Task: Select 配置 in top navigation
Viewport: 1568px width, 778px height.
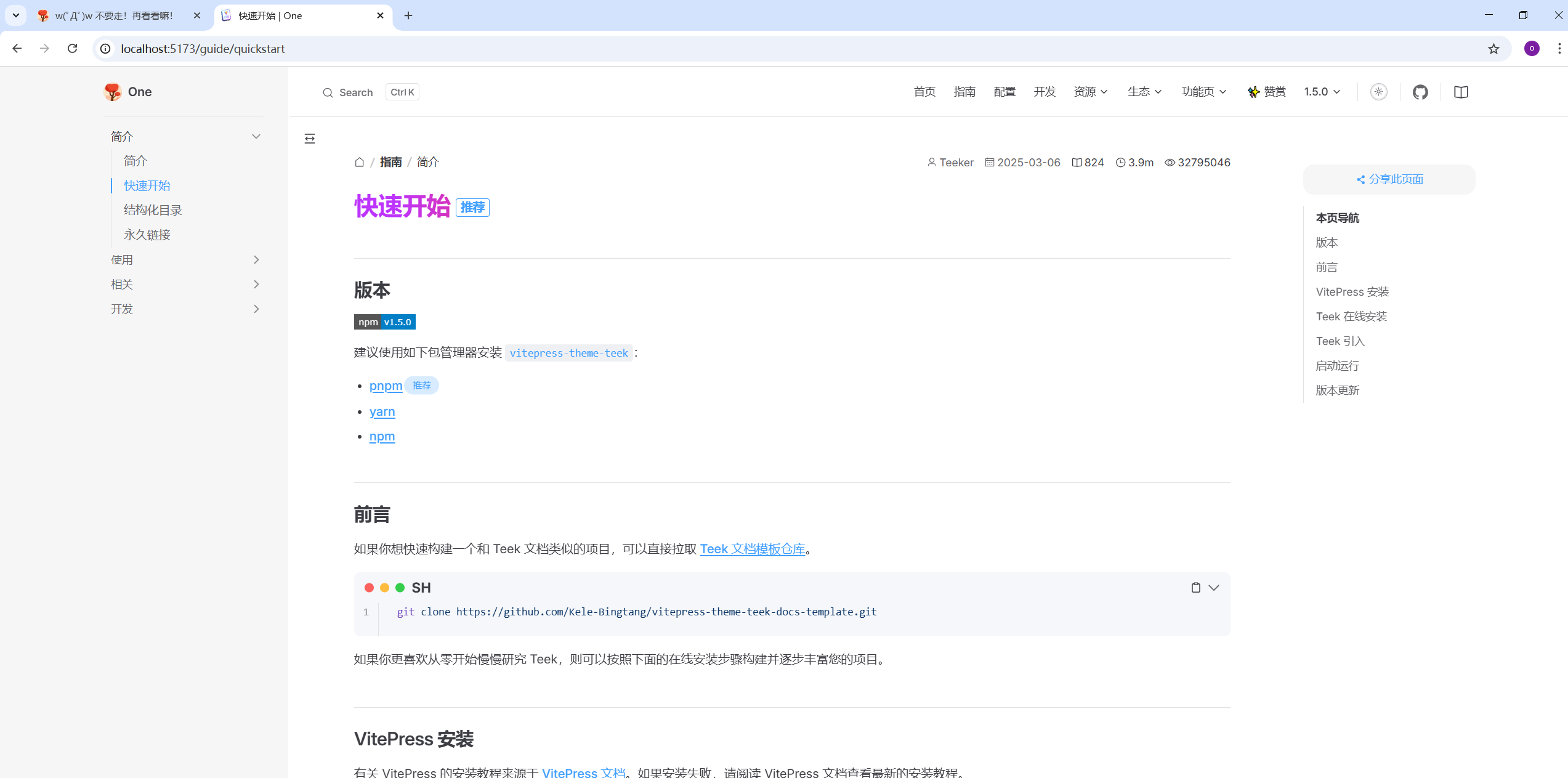Action: tap(1004, 92)
